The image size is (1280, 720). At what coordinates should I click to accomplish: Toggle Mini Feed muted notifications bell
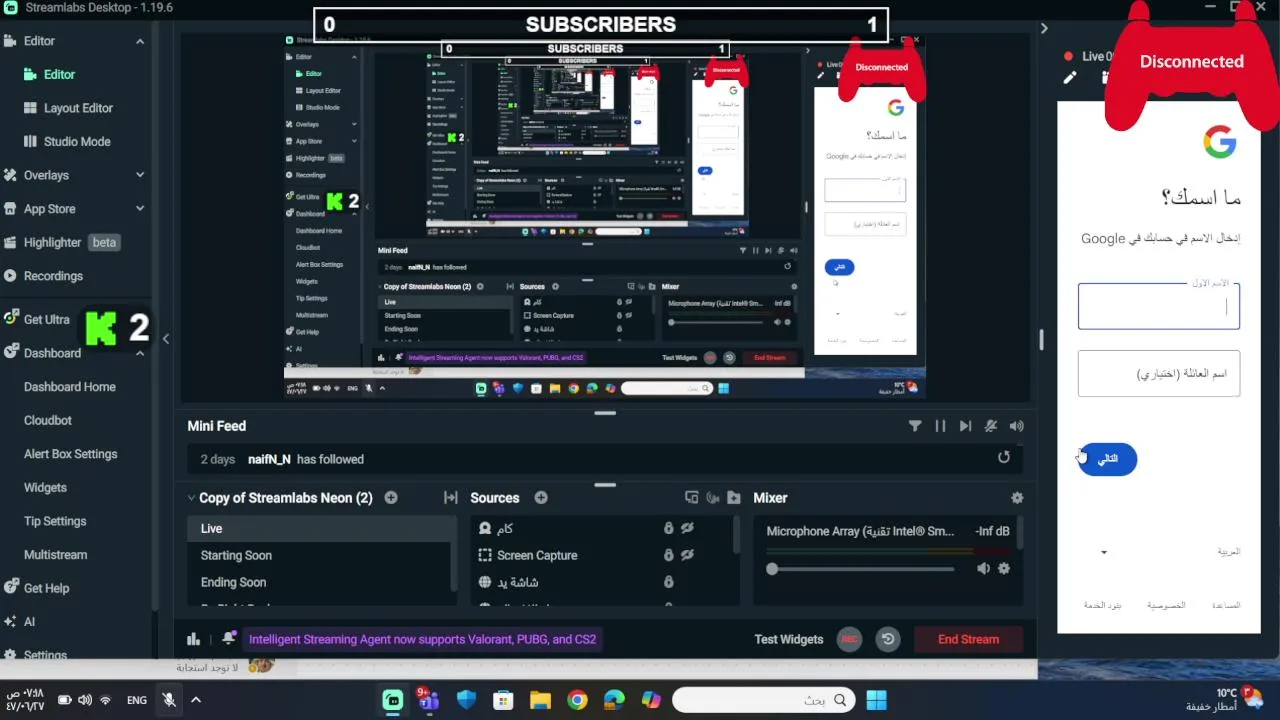[x=991, y=426]
